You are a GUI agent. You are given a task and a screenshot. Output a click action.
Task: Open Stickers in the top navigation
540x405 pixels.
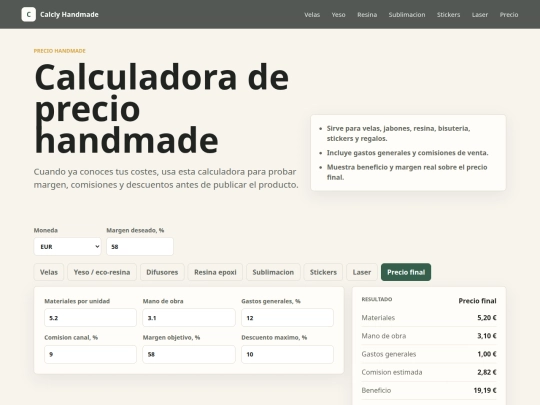pos(448,15)
